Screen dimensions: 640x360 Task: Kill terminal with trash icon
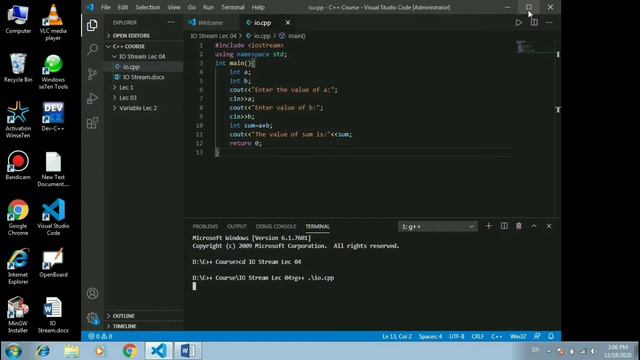click(x=519, y=226)
